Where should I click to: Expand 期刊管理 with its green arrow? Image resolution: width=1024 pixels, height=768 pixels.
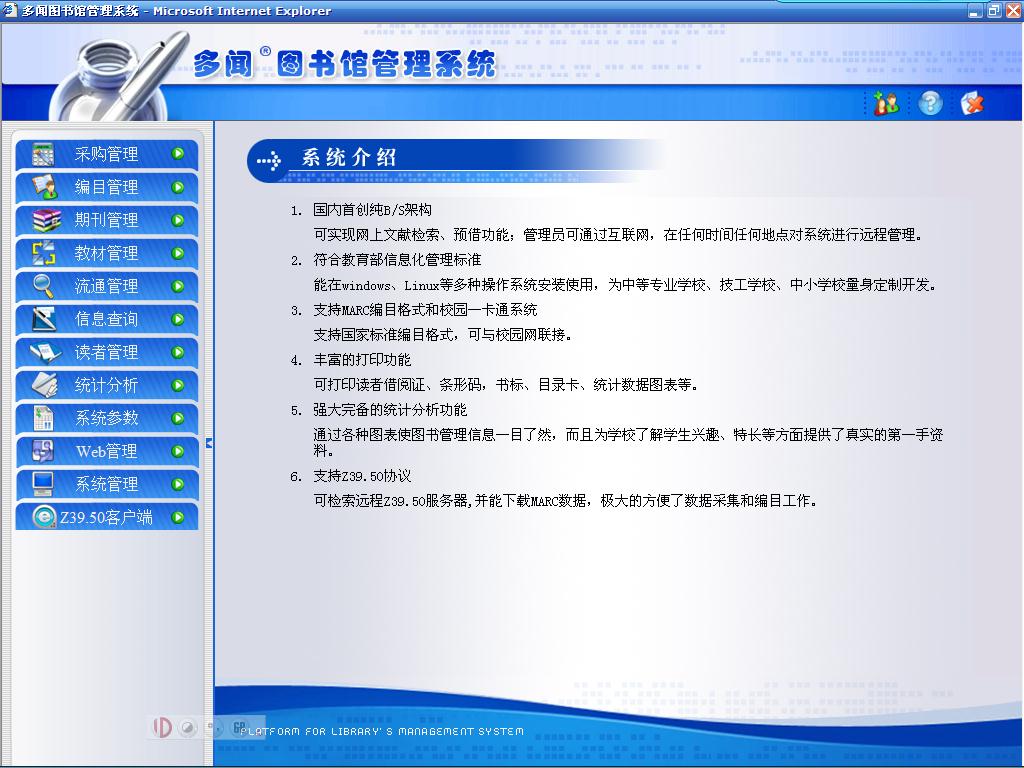178,220
